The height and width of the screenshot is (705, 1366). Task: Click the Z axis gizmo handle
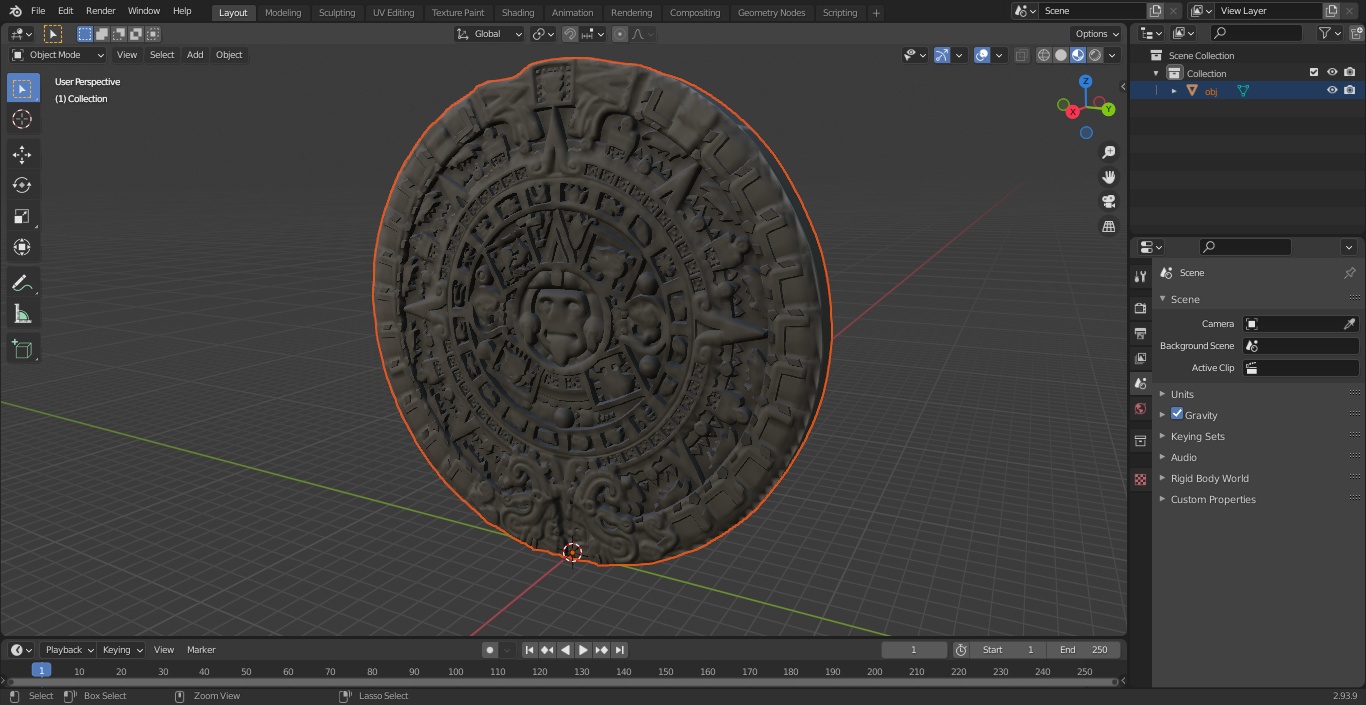click(1086, 82)
